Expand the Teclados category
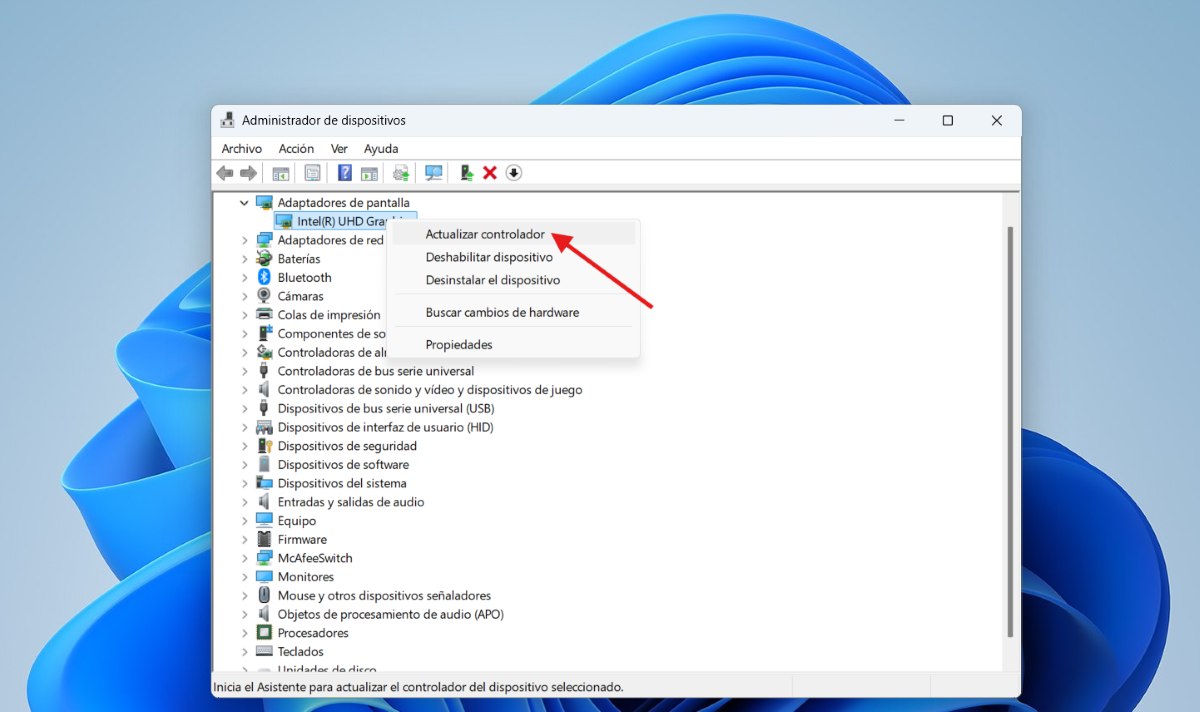 (245, 652)
